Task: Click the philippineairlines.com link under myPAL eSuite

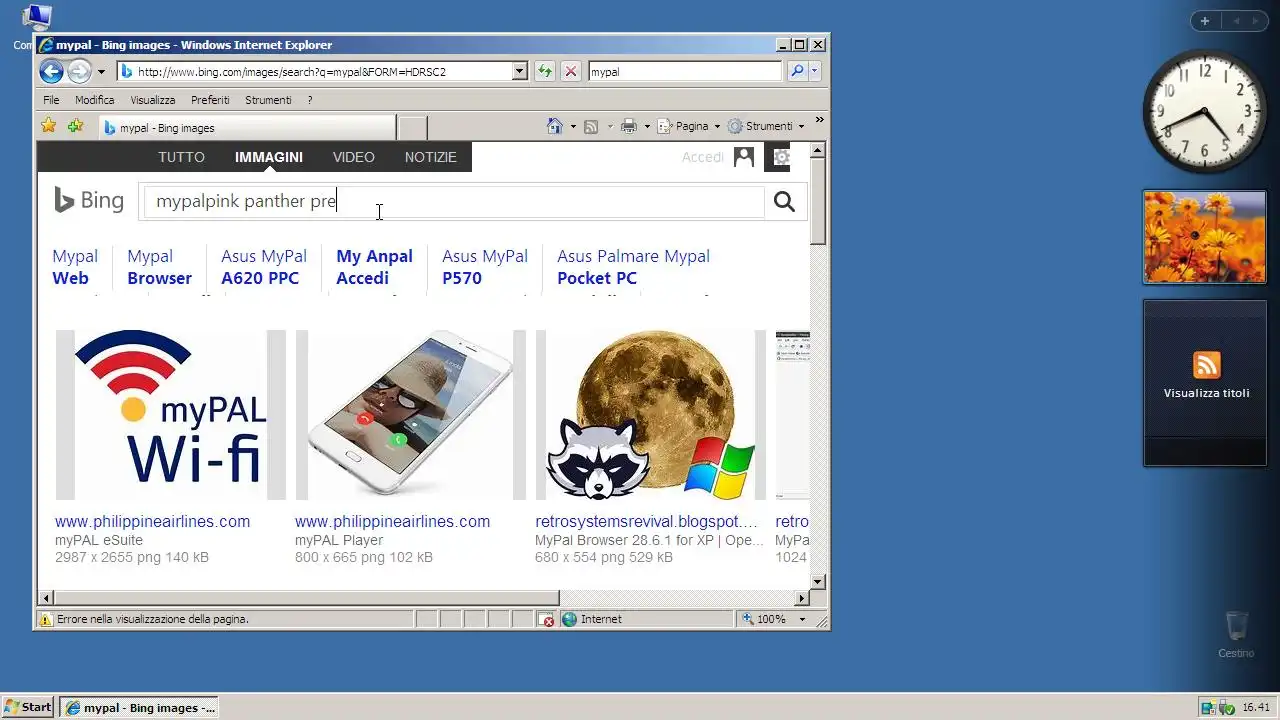Action: (x=152, y=521)
